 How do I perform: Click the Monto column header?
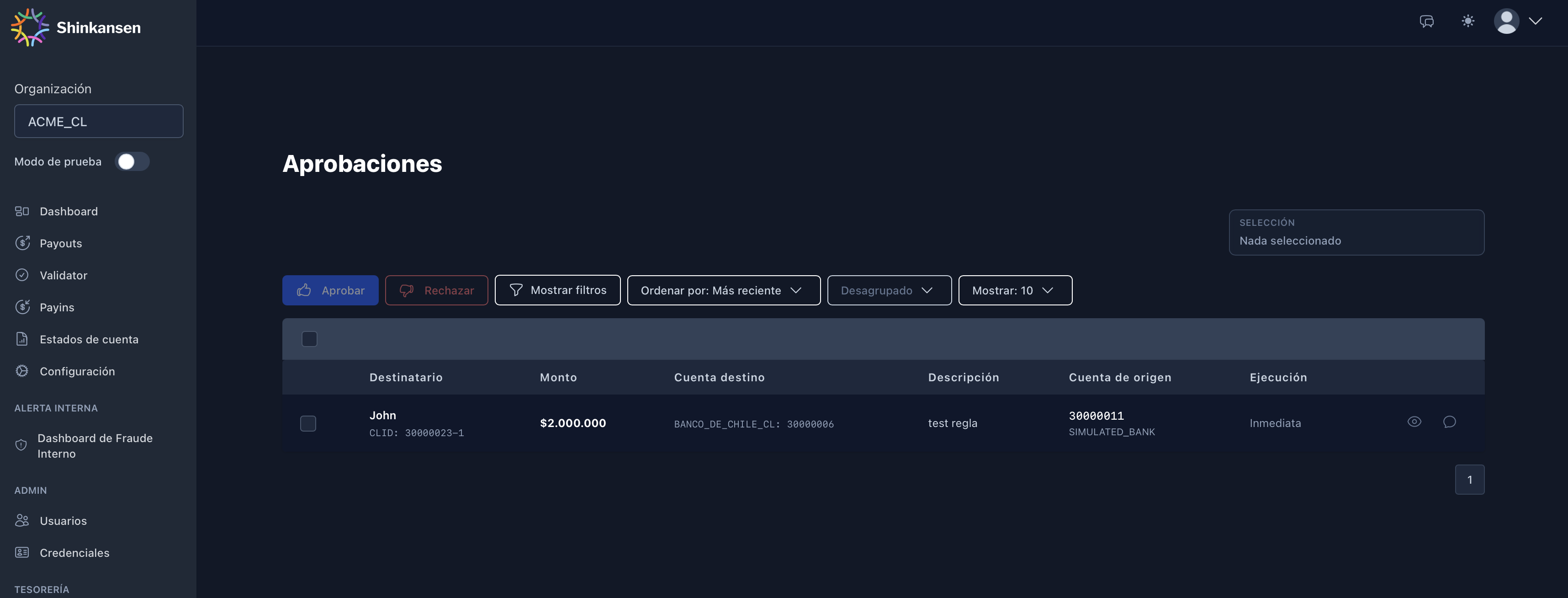558,377
